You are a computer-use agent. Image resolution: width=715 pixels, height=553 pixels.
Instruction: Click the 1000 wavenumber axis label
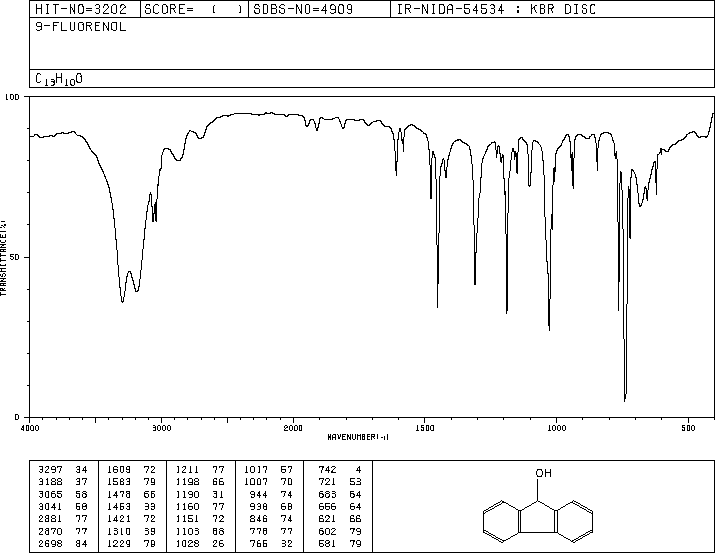tap(557, 428)
